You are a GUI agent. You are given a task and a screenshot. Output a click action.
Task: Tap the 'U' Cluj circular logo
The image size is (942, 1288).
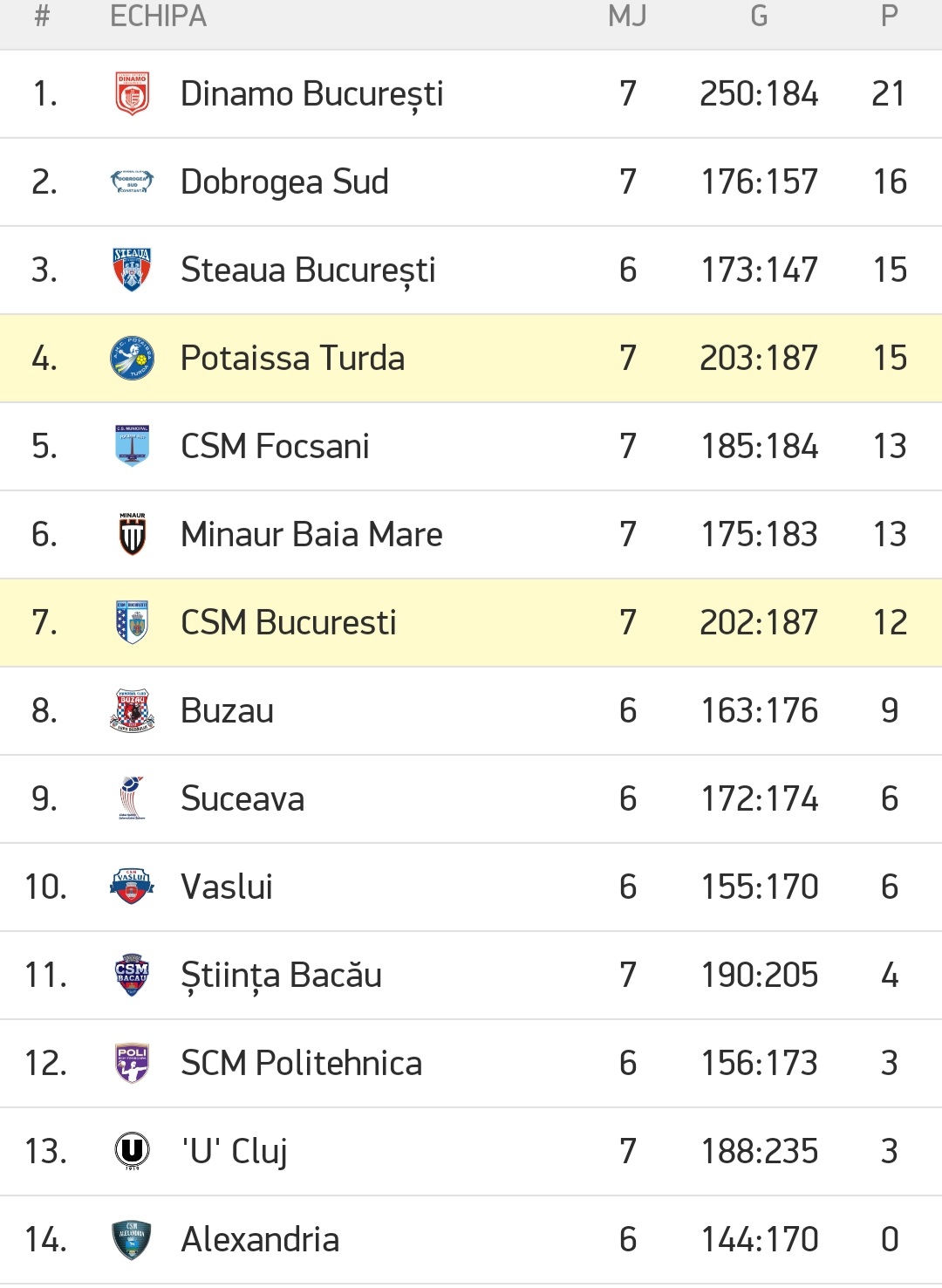tap(133, 1151)
